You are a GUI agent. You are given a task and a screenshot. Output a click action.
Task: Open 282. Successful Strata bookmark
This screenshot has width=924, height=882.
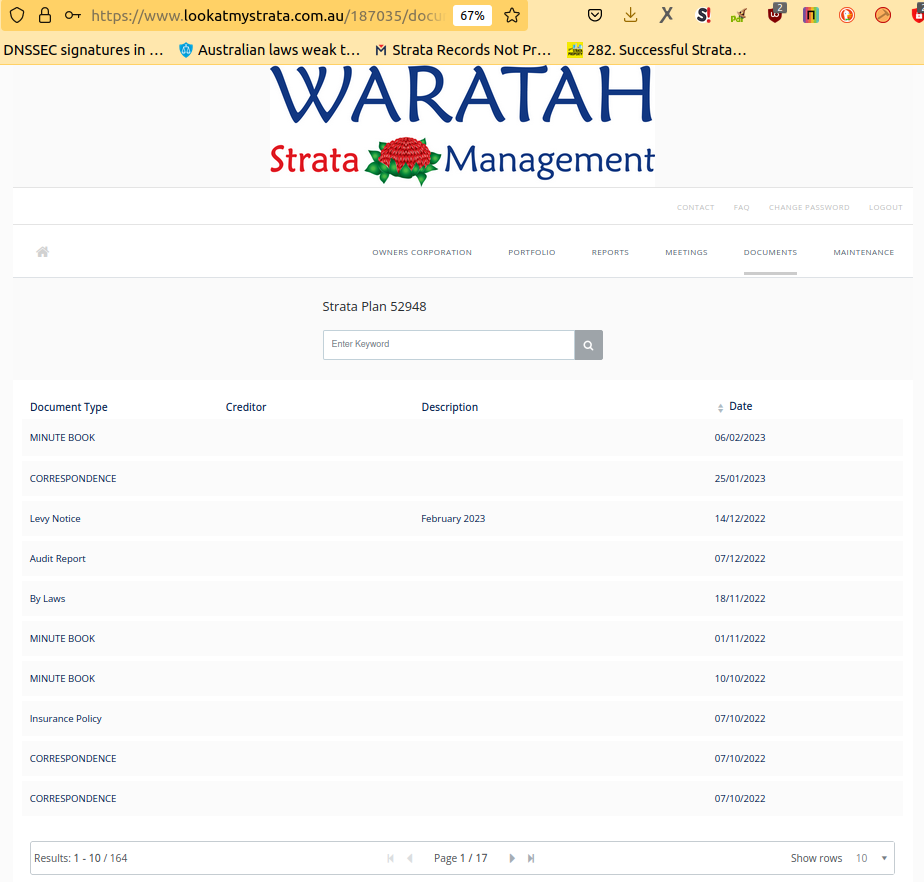(657, 50)
